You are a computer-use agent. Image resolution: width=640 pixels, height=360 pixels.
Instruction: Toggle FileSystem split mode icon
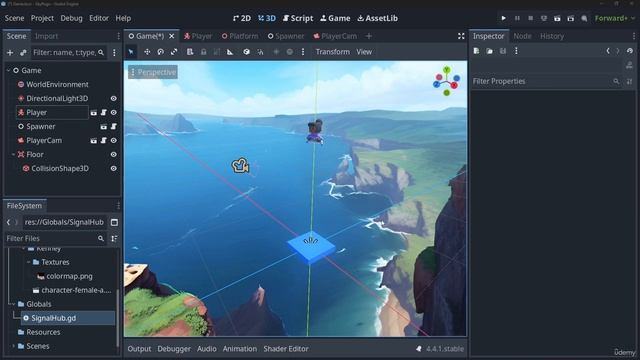pyautogui.click(x=114, y=222)
